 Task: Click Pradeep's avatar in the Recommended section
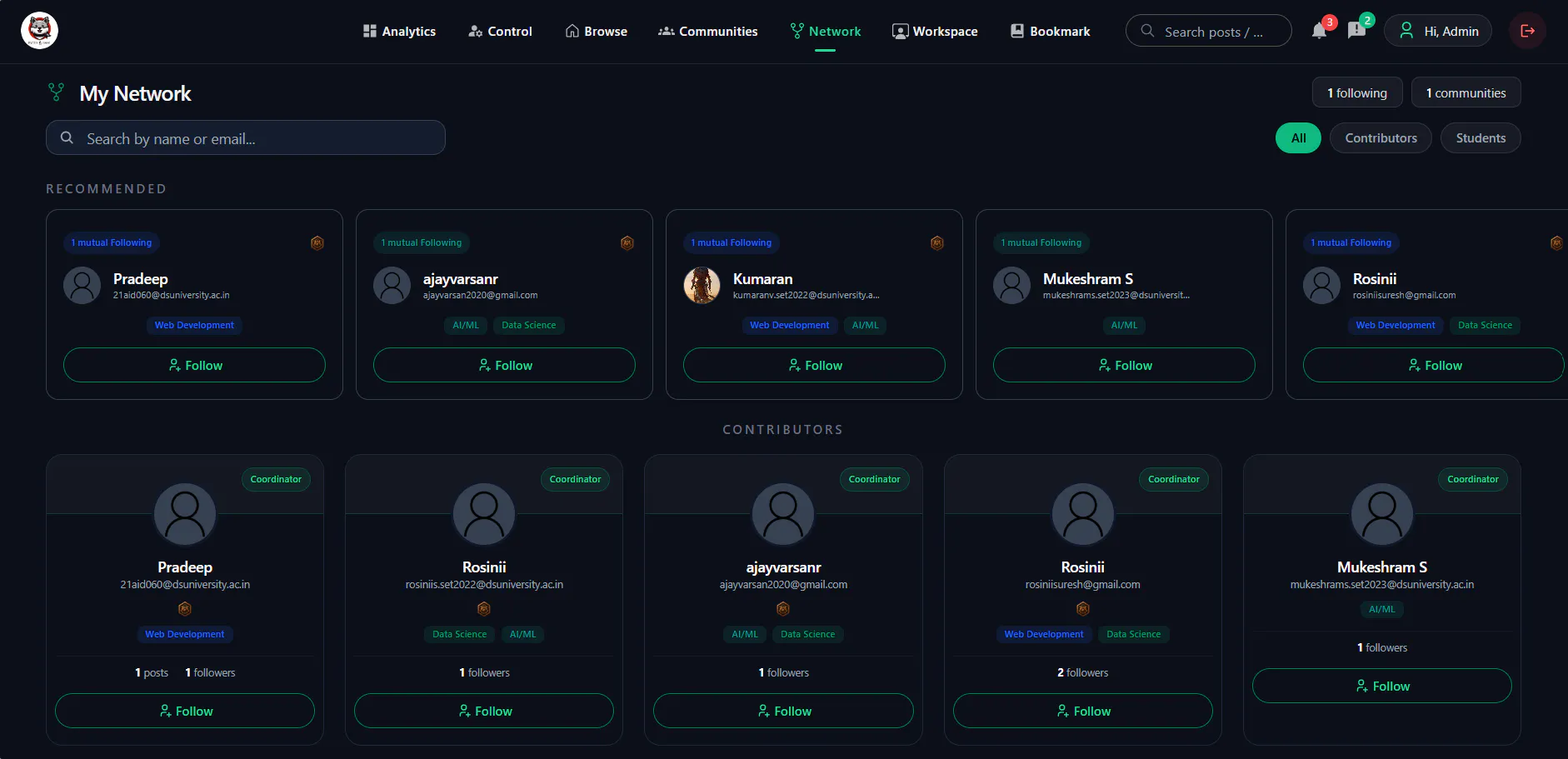(x=82, y=286)
